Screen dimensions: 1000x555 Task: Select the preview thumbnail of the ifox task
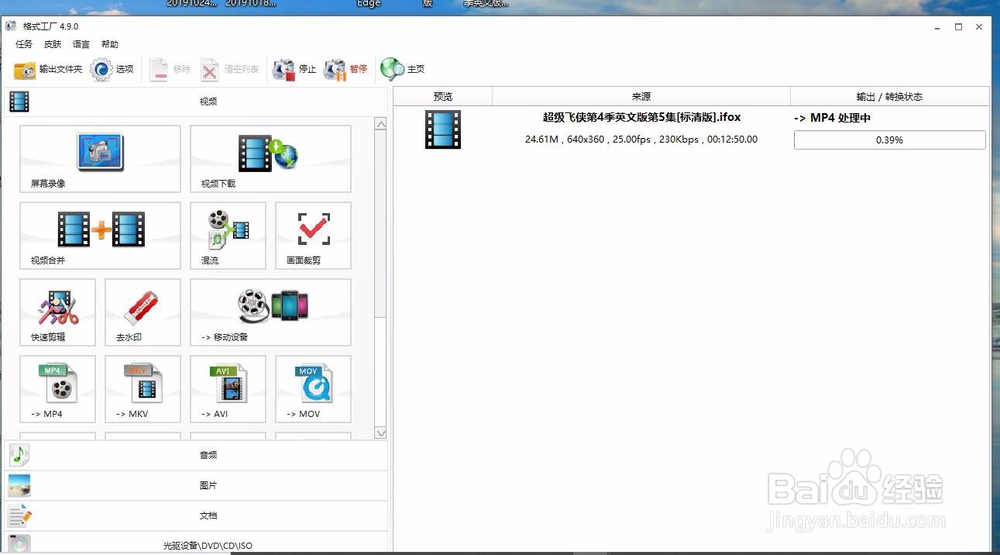click(x=443, y=130)
